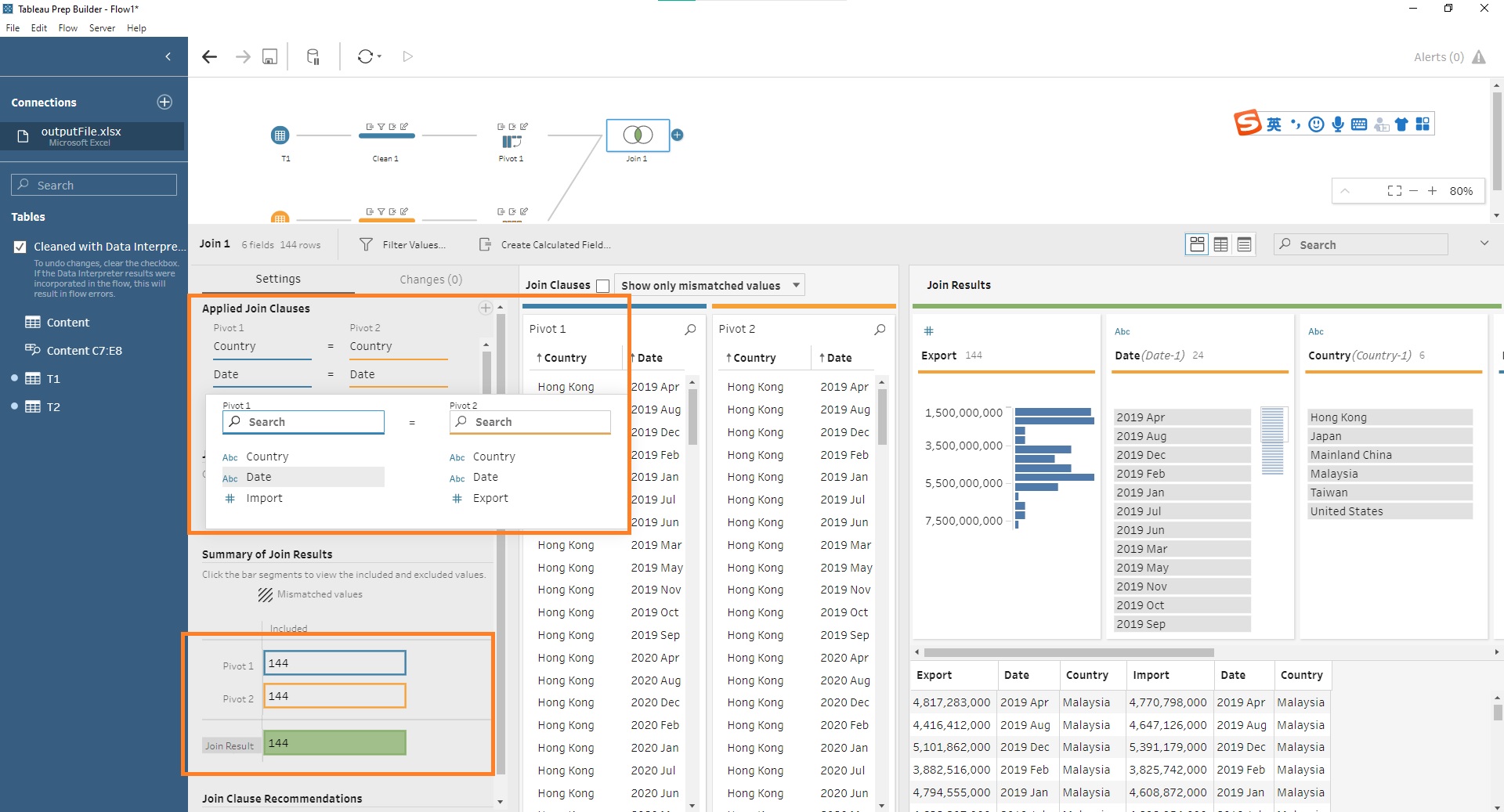Search fields in Pivot 2 pane

tap(880, 330)
